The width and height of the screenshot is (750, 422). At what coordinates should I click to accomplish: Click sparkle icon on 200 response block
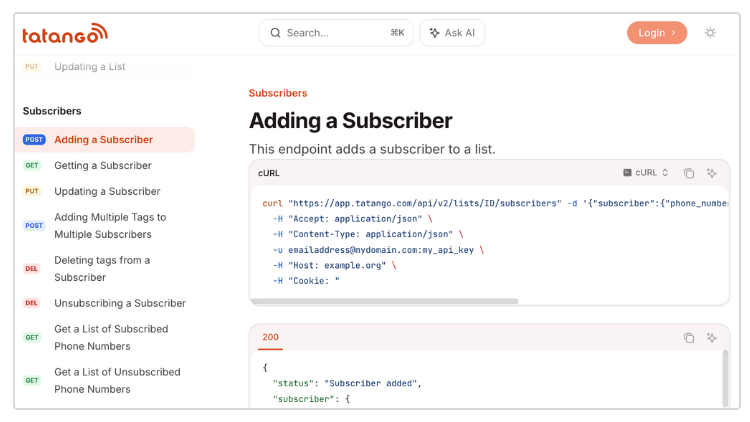click(x=712, y=338)
